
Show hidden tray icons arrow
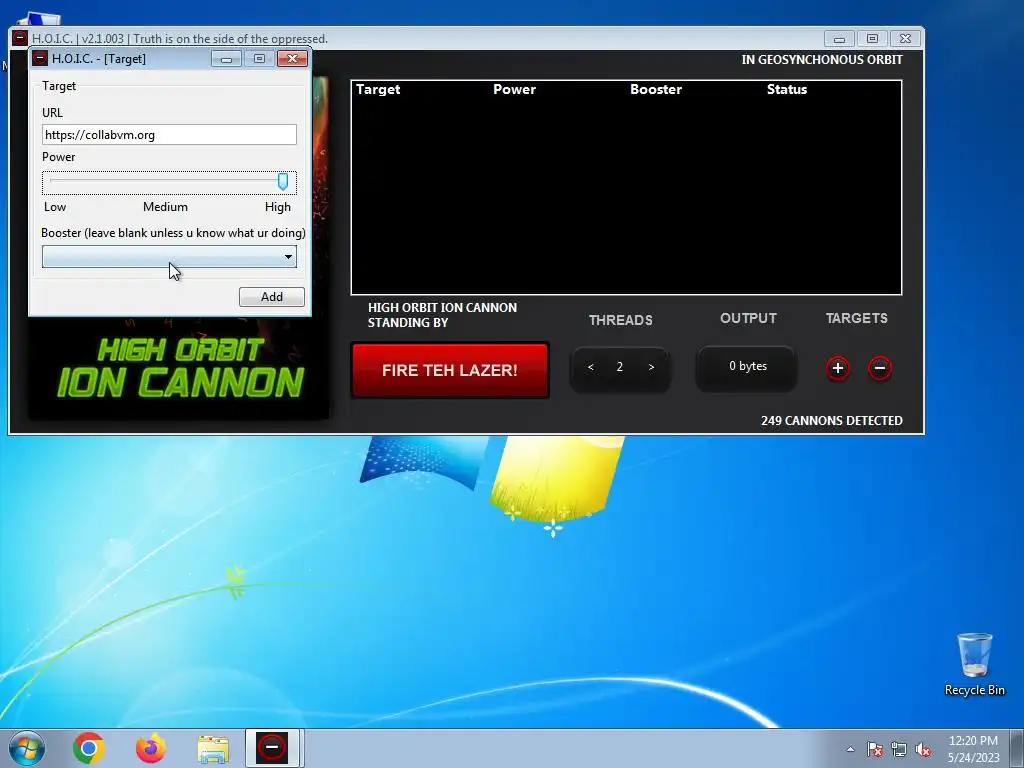point(850,749)
